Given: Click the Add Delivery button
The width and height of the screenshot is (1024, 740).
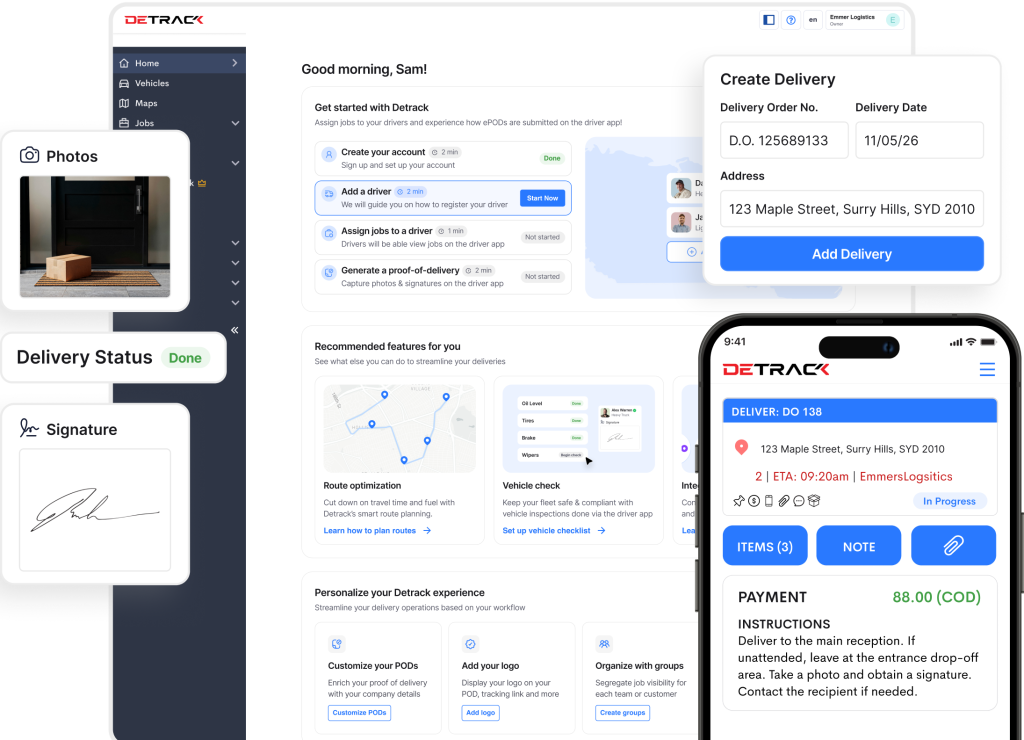Looking at the screenshot, I should coord(852,254).
